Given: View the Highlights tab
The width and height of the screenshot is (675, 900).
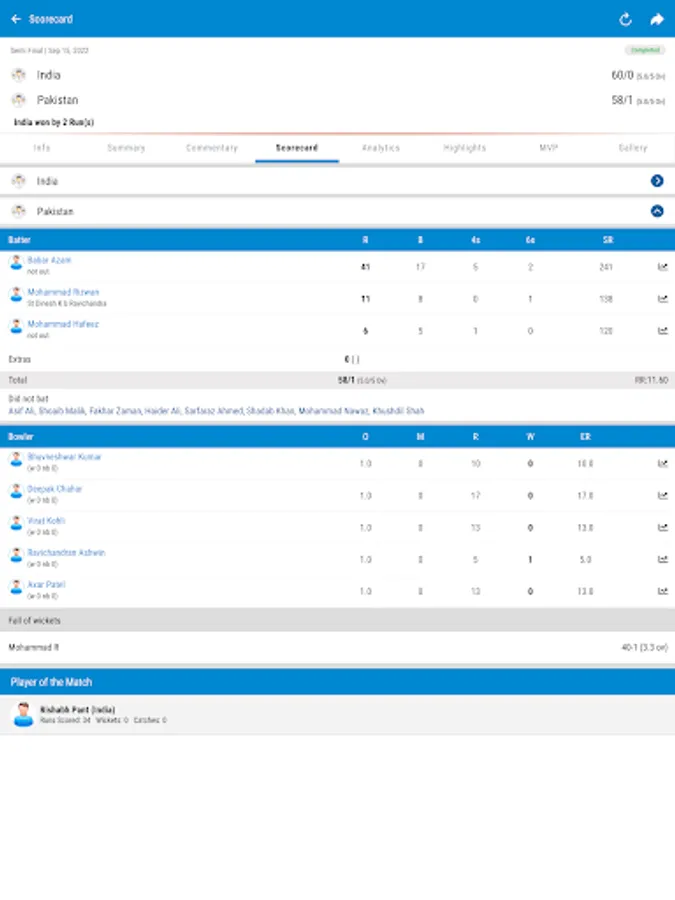Looking at the screenshot, I should point(465,148).
